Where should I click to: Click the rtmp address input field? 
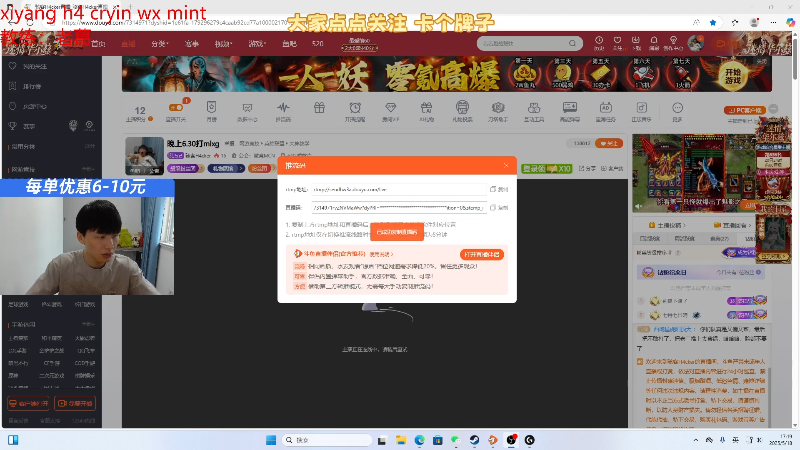pyautogui.click(x=398, y=189)
